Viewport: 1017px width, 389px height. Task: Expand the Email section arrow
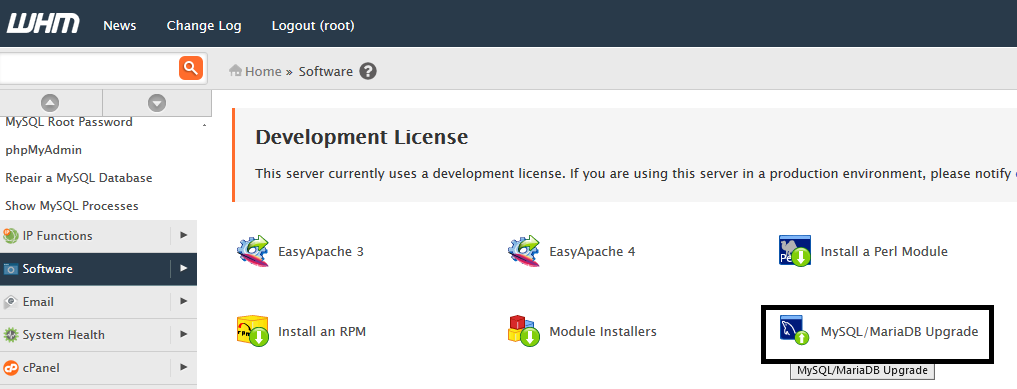pyautogui.click(x=184, y=301)
